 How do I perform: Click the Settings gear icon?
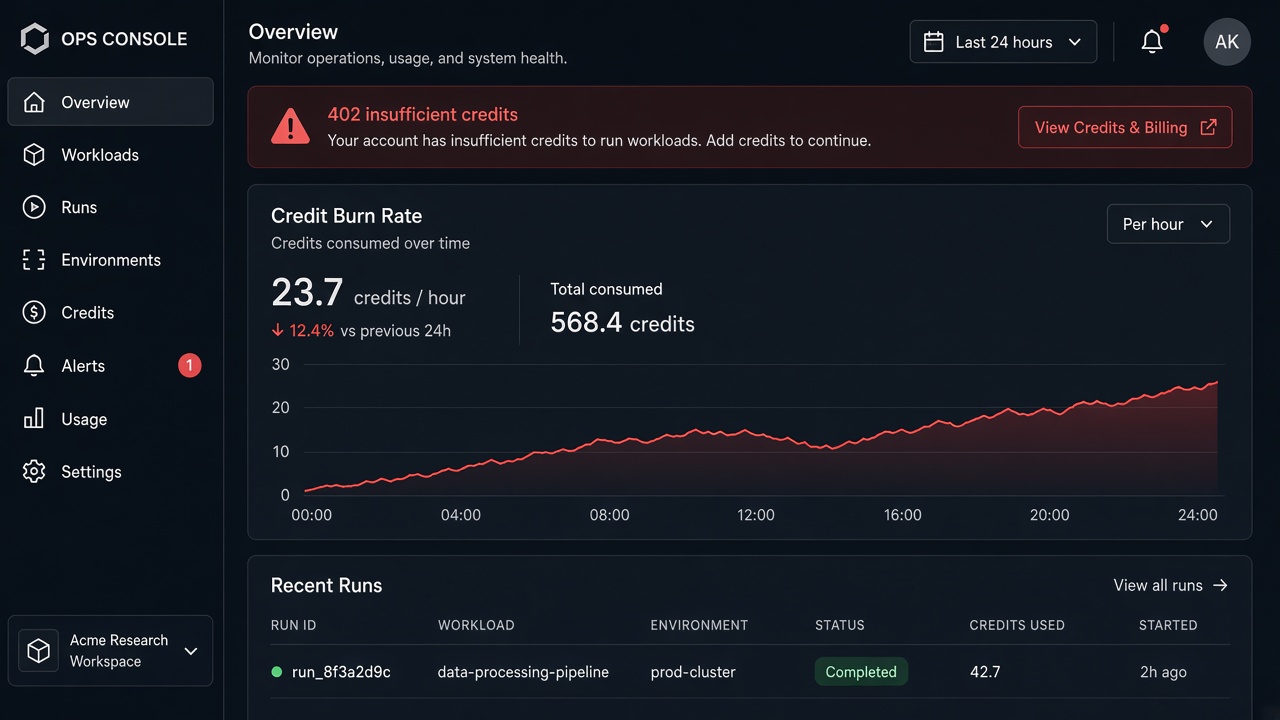[x=34, y=472]
